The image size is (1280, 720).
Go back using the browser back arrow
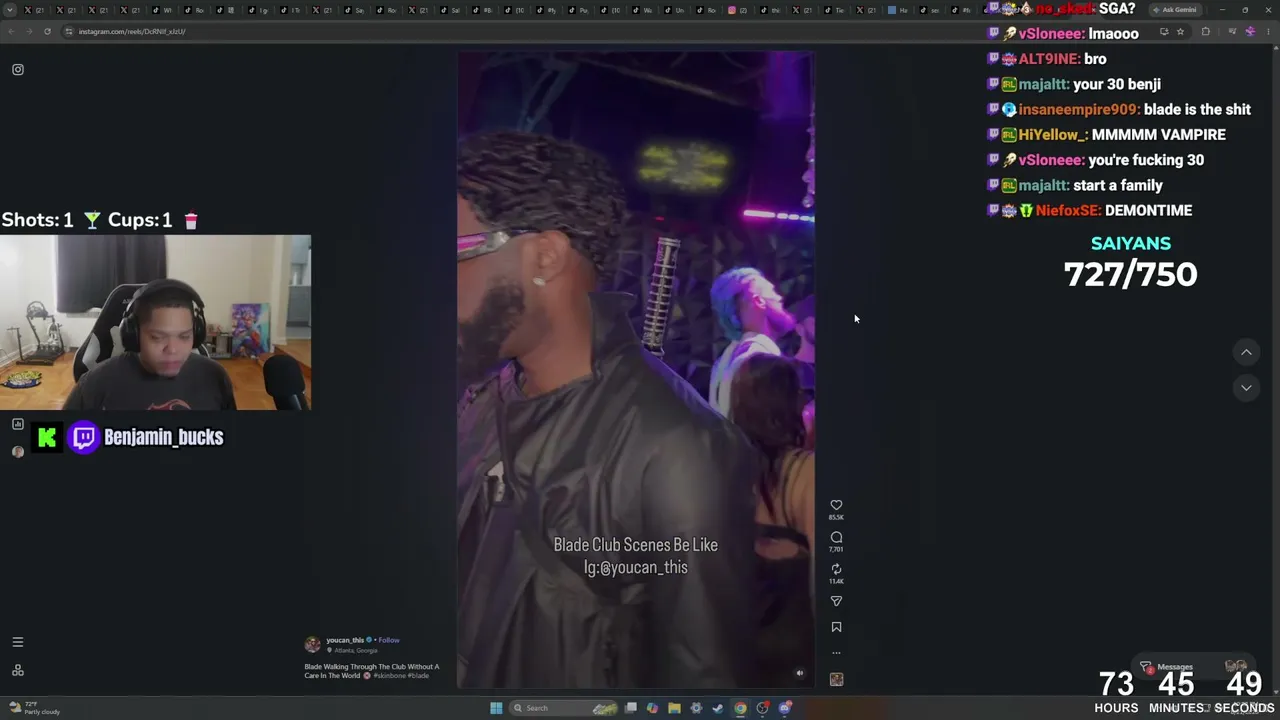pyautogui.click(x=11, y=31)
